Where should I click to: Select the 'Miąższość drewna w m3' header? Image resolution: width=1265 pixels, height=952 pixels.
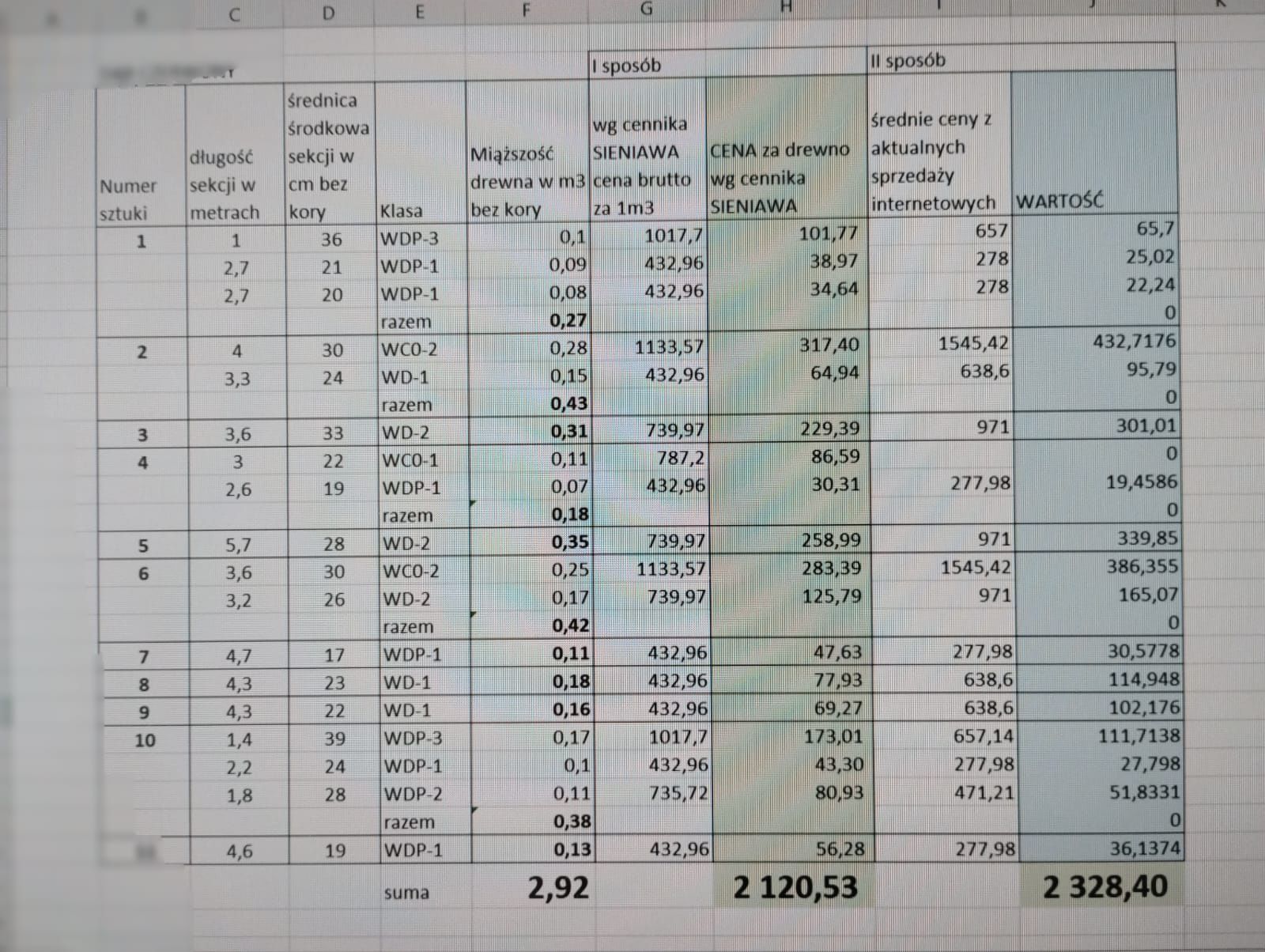tap(527, 150)
